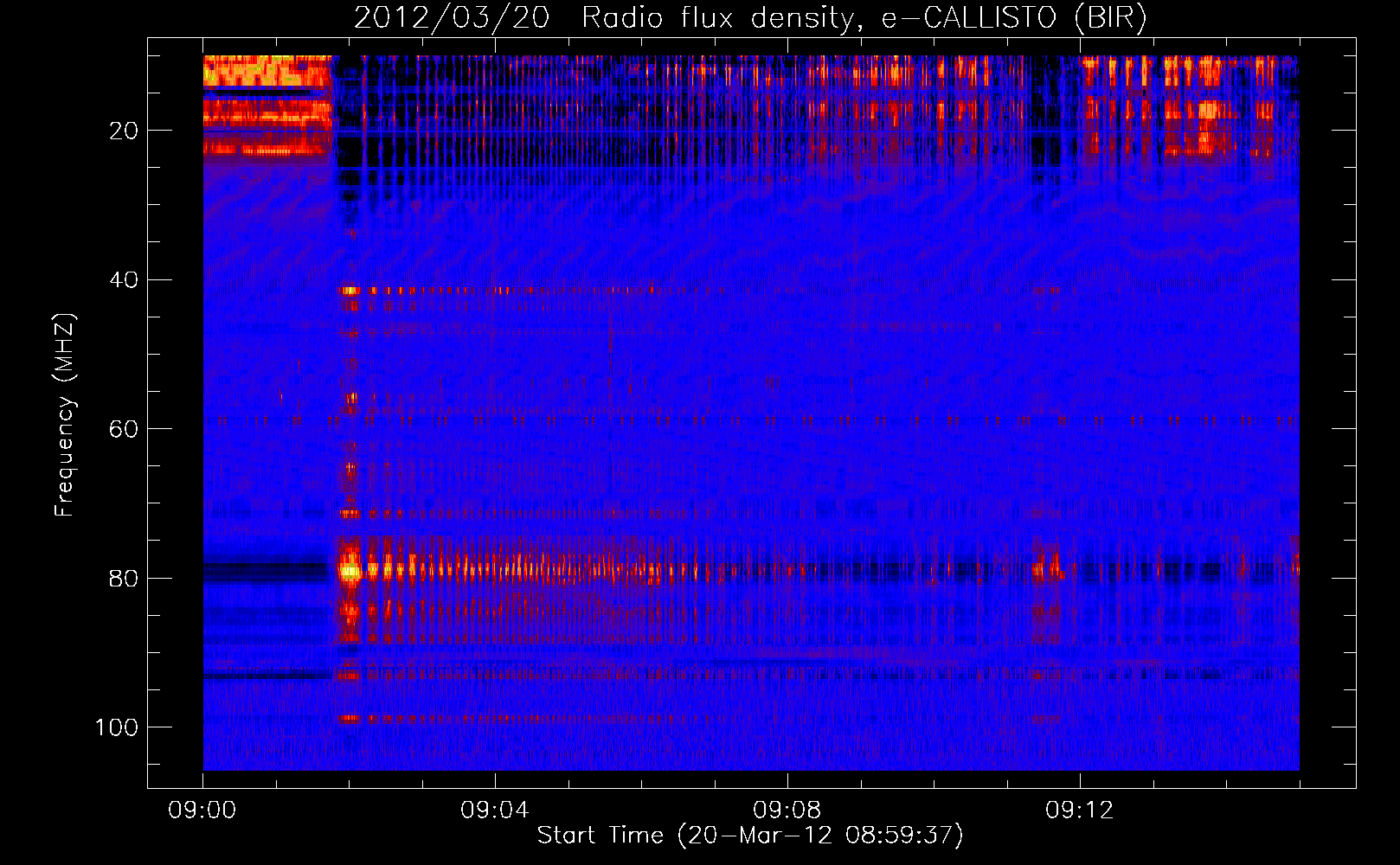
Task: Select the 09:00 time tick label
Action: tap(202, 811)
